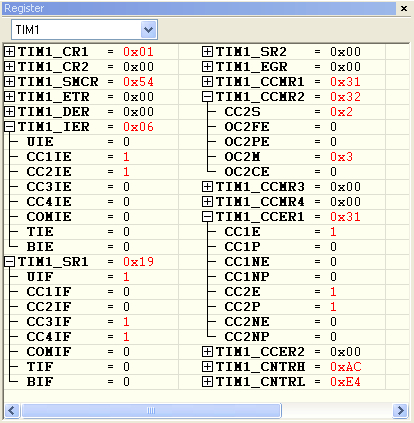The image size is (414, 423).
Task: Select the TIM1_CNTRH value 0xAC
Action: click(346, 367)
